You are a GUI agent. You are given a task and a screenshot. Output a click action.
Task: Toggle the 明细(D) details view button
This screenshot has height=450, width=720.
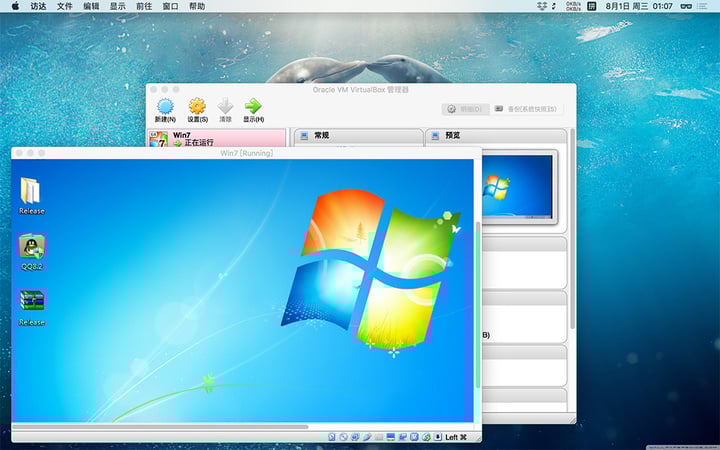tap(465, 109)
